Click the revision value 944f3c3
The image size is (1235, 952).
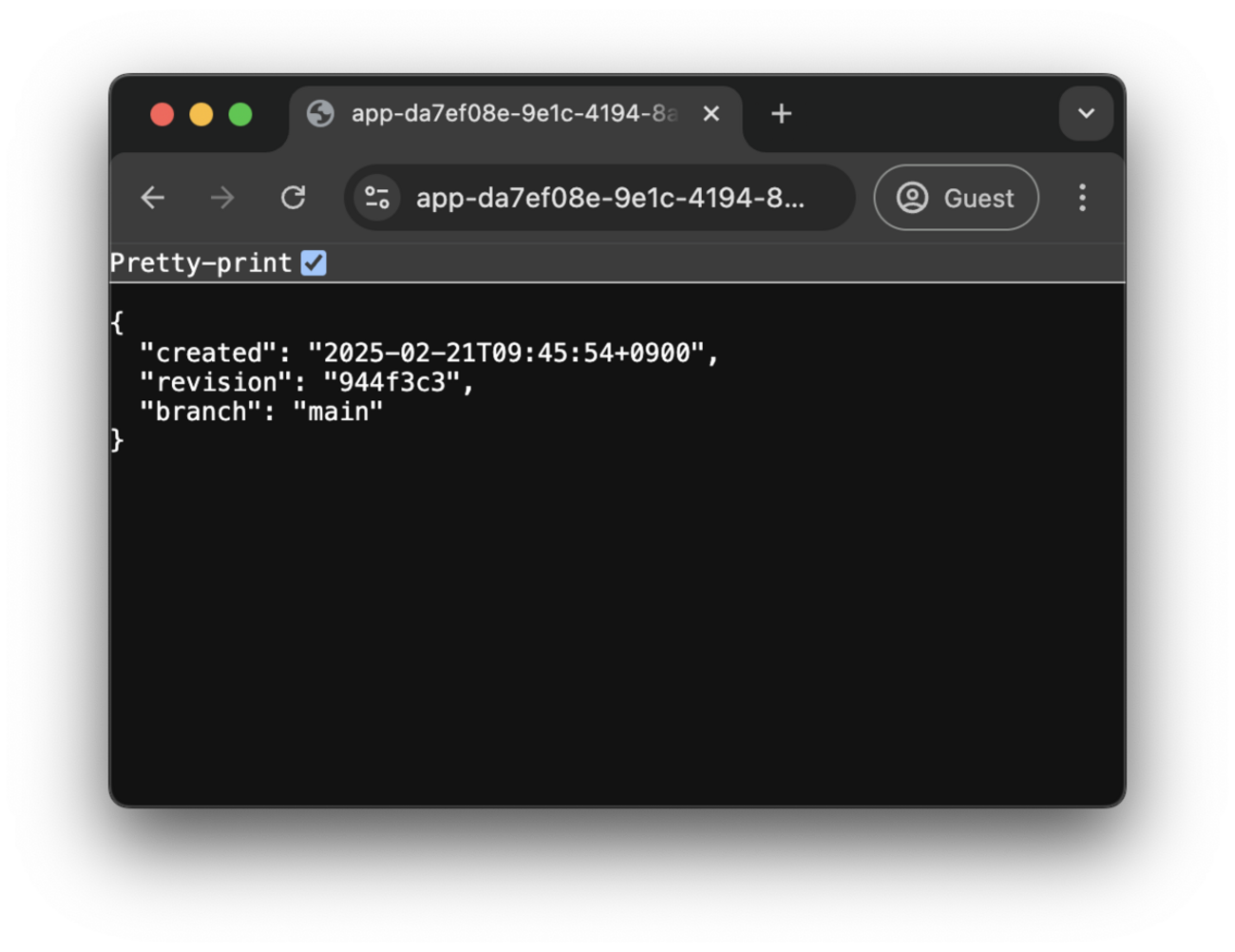tap(391, 382)
